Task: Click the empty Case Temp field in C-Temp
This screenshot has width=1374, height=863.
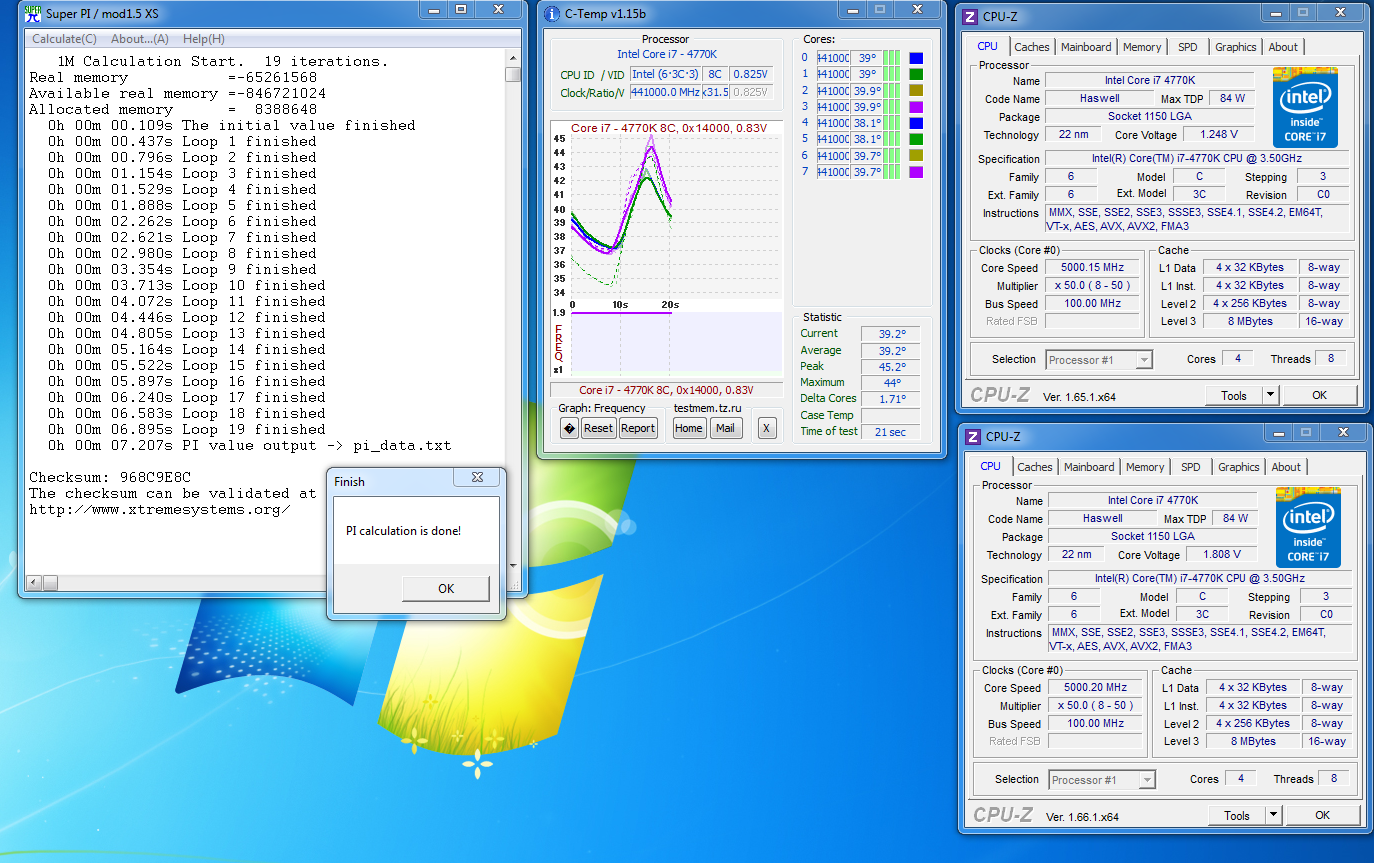Action: pos(890,415)
